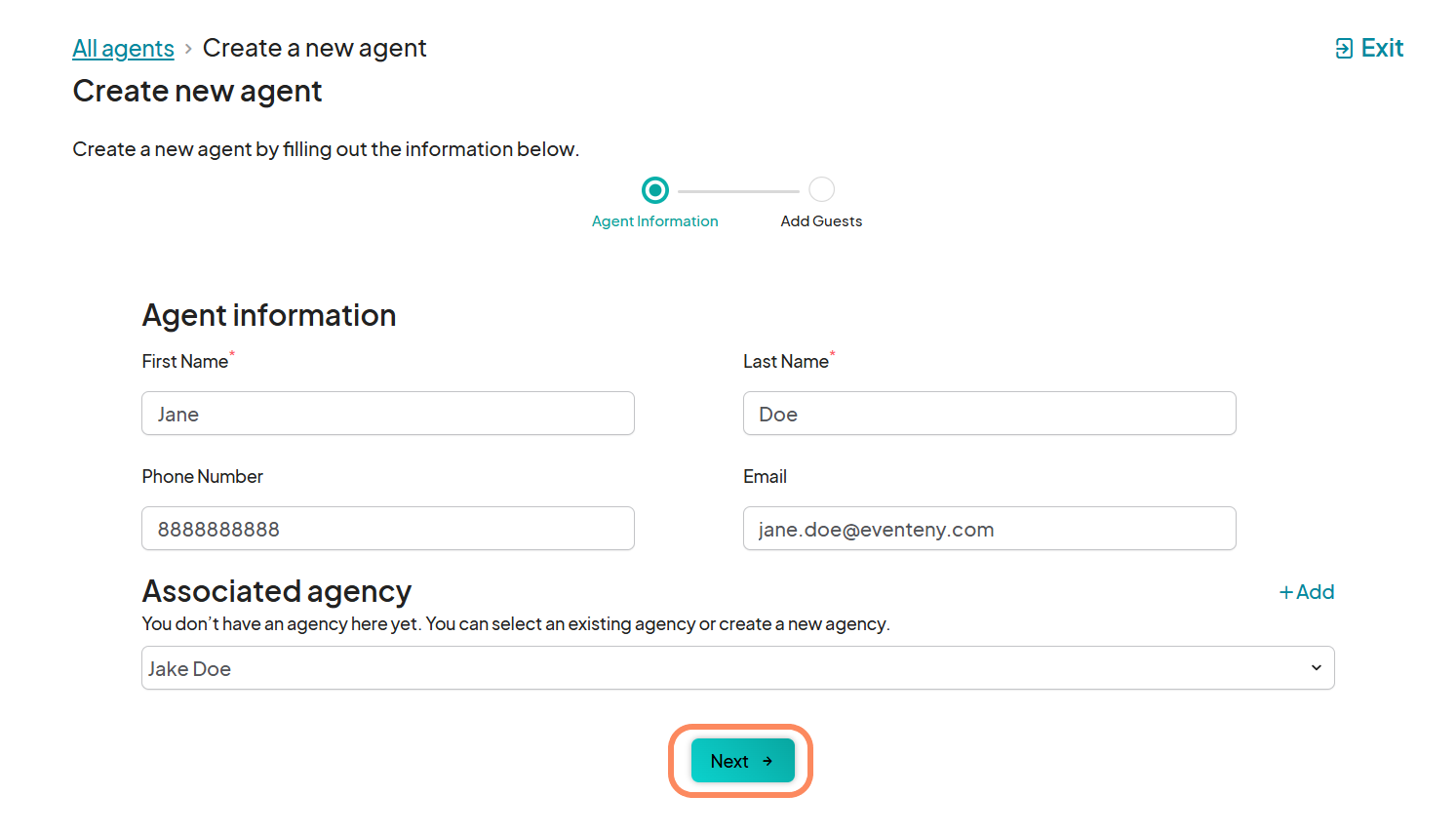Select the Agent Information step circle
The height and width of the screenshot is (835, 1456).
pyautogui.click(x=655, y=190)
